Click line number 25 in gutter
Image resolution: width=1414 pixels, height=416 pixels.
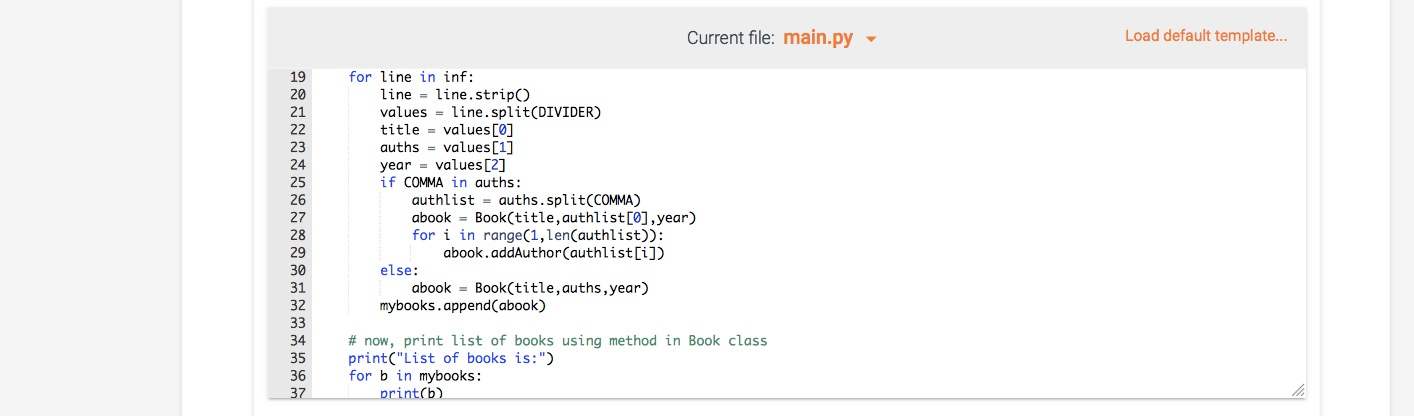click(297, 182)
